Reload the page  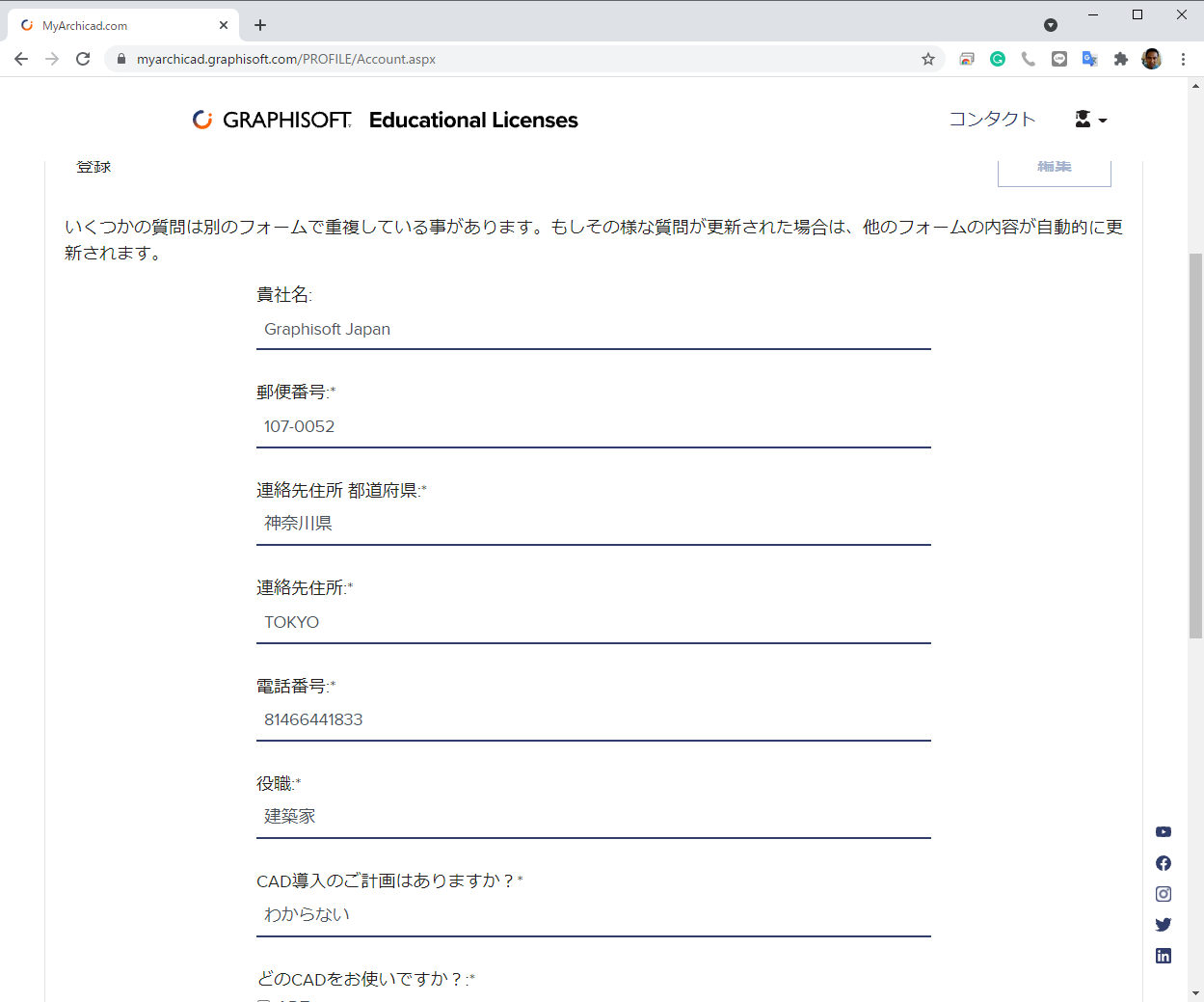[83, 59]
